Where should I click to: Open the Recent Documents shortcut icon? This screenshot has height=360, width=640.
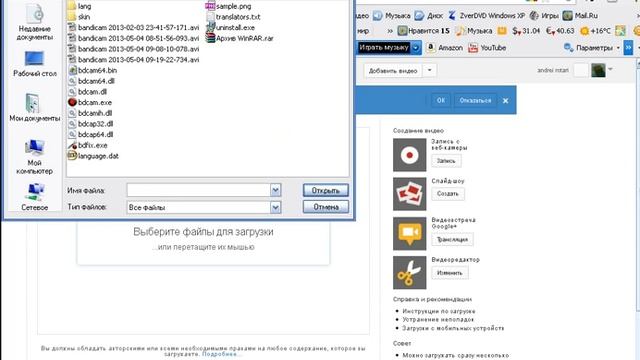click(x=35, y=14)
